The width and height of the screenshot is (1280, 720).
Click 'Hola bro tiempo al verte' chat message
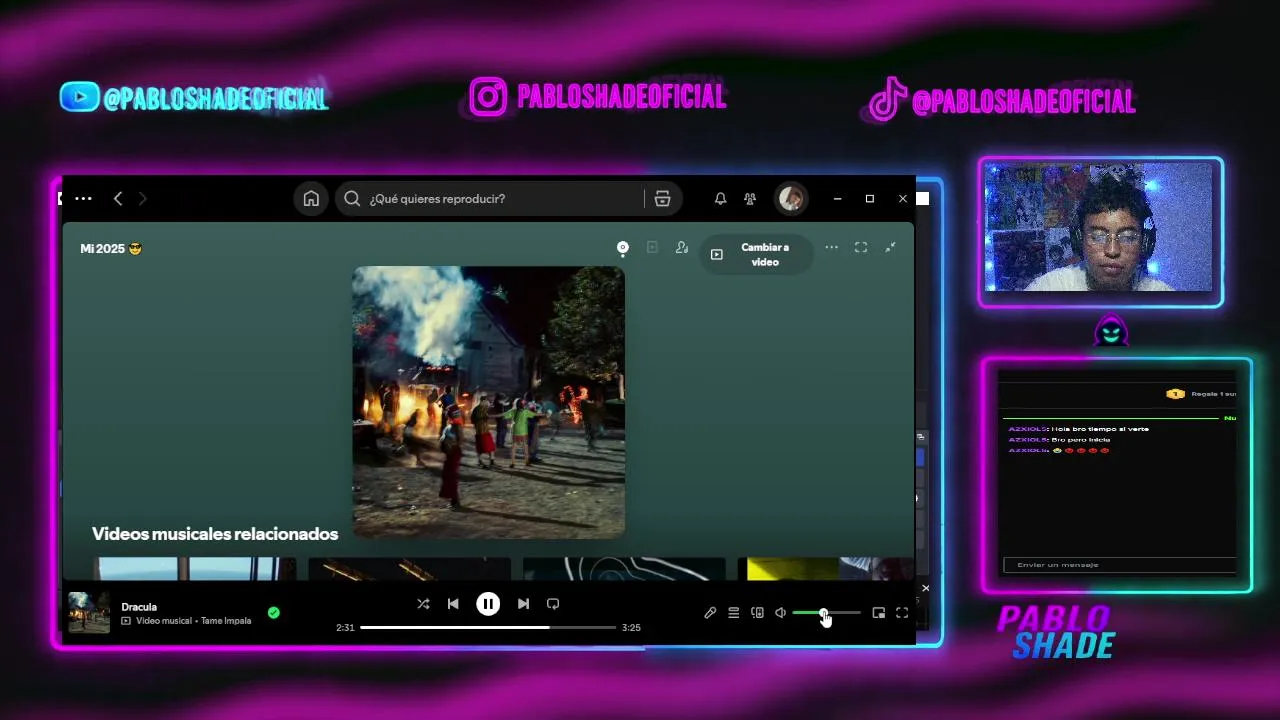click(1098, 429)
